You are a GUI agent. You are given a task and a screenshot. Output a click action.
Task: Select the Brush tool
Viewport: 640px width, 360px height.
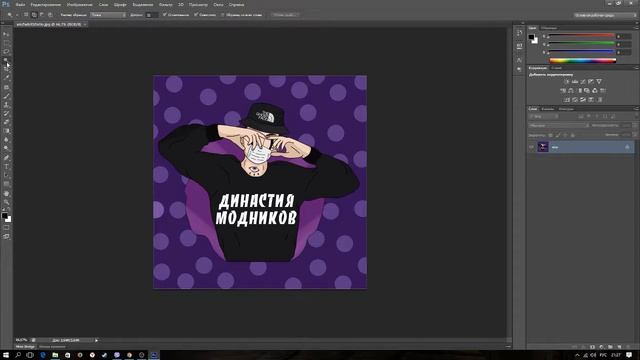[6, 96]
